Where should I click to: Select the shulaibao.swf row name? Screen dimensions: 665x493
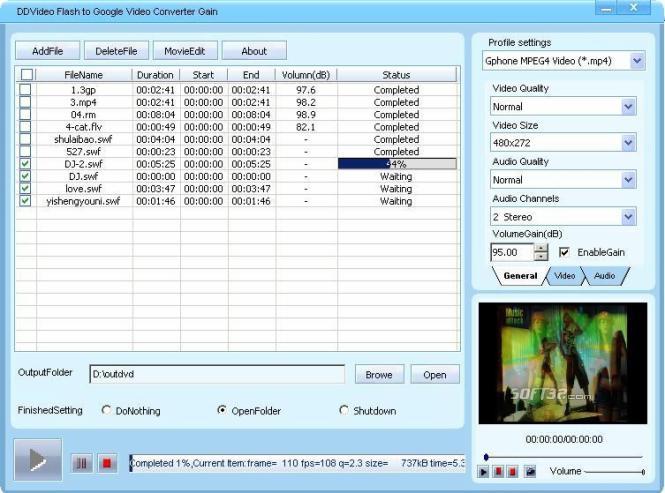tap(83, 139)
